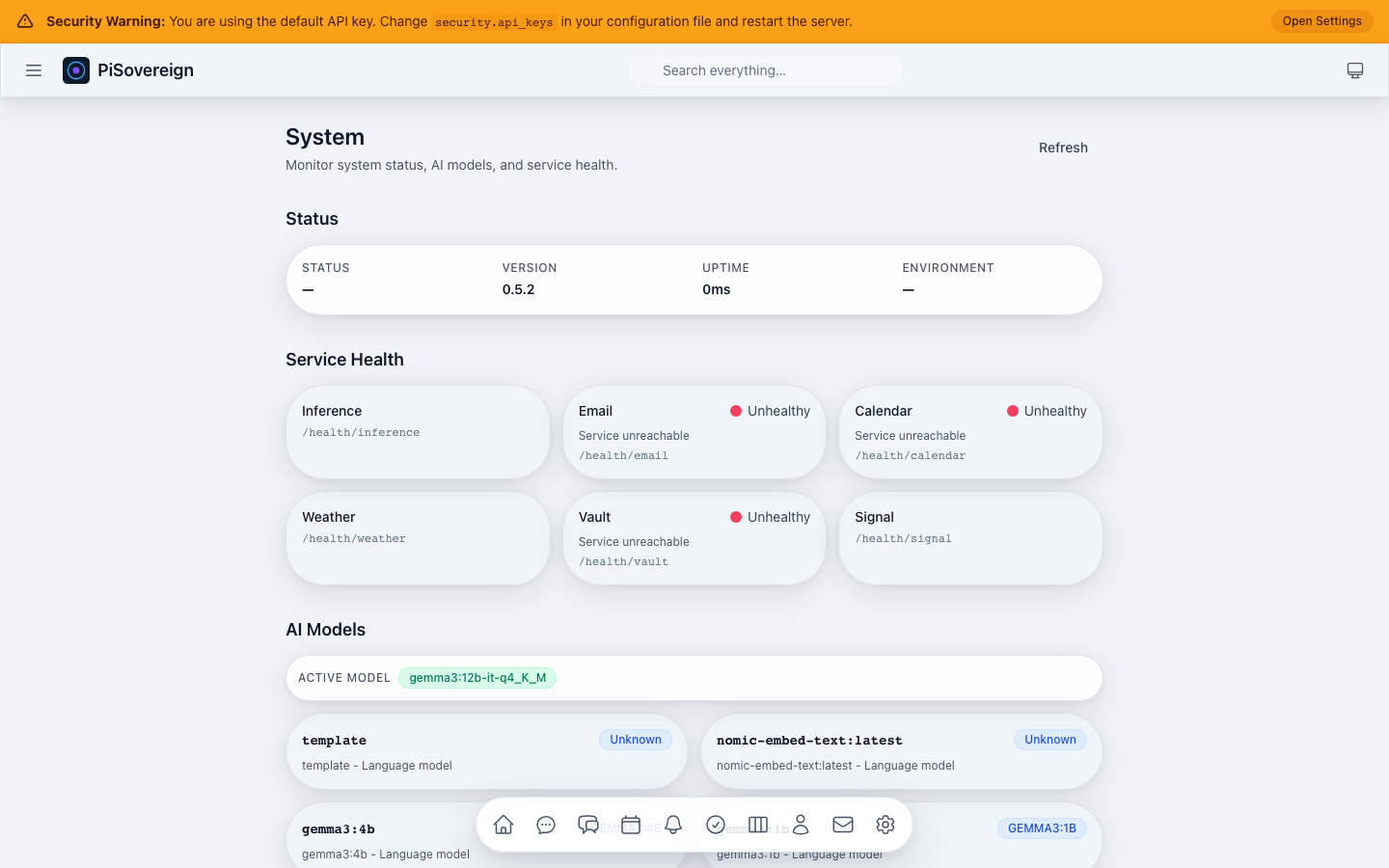1389x868 pixels.
Task: Click the Open Settings warning button
Action: [1321, 20]
